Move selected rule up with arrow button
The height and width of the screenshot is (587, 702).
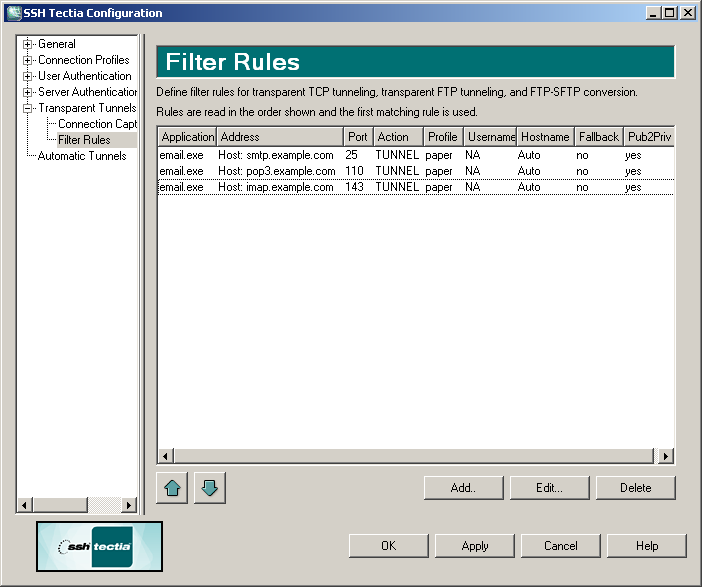pos(172,488)
